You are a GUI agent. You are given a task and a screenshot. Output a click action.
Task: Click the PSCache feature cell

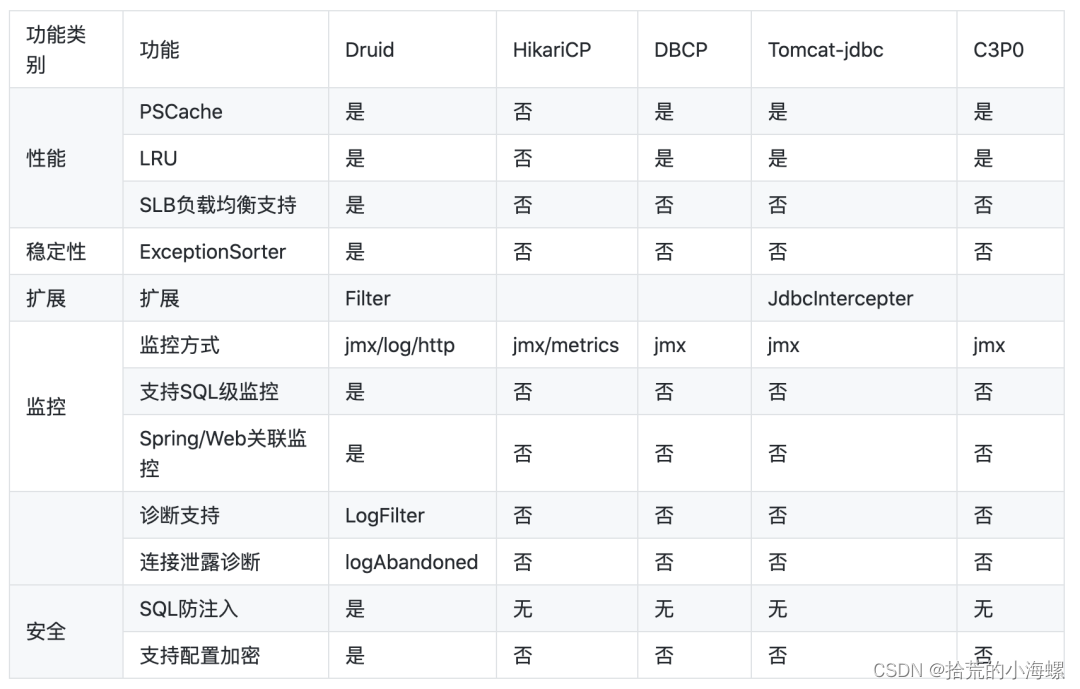(x=226, y=112)
